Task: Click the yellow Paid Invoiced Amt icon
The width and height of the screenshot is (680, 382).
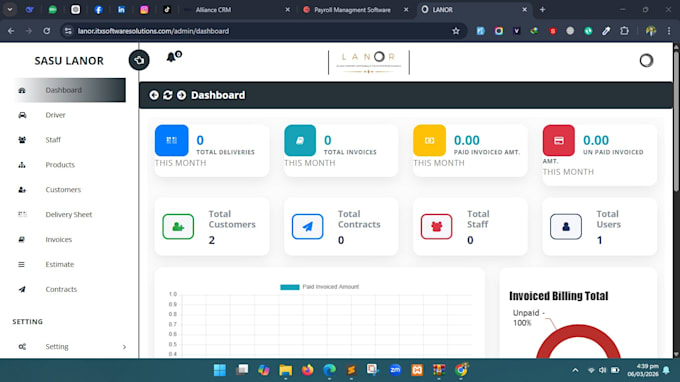Action: (429, 140)
